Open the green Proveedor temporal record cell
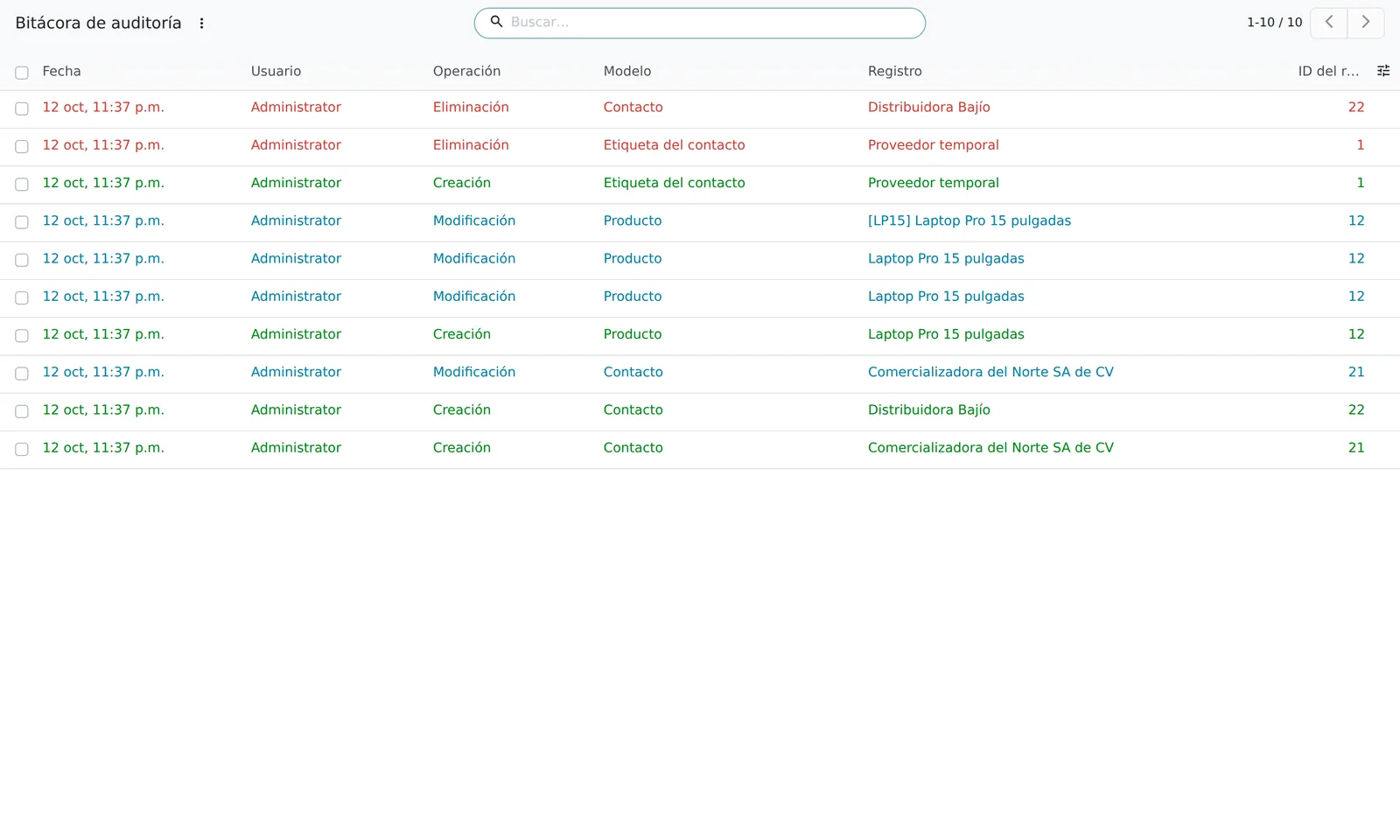Viewport: 1400px width, 840px height. 933,183
